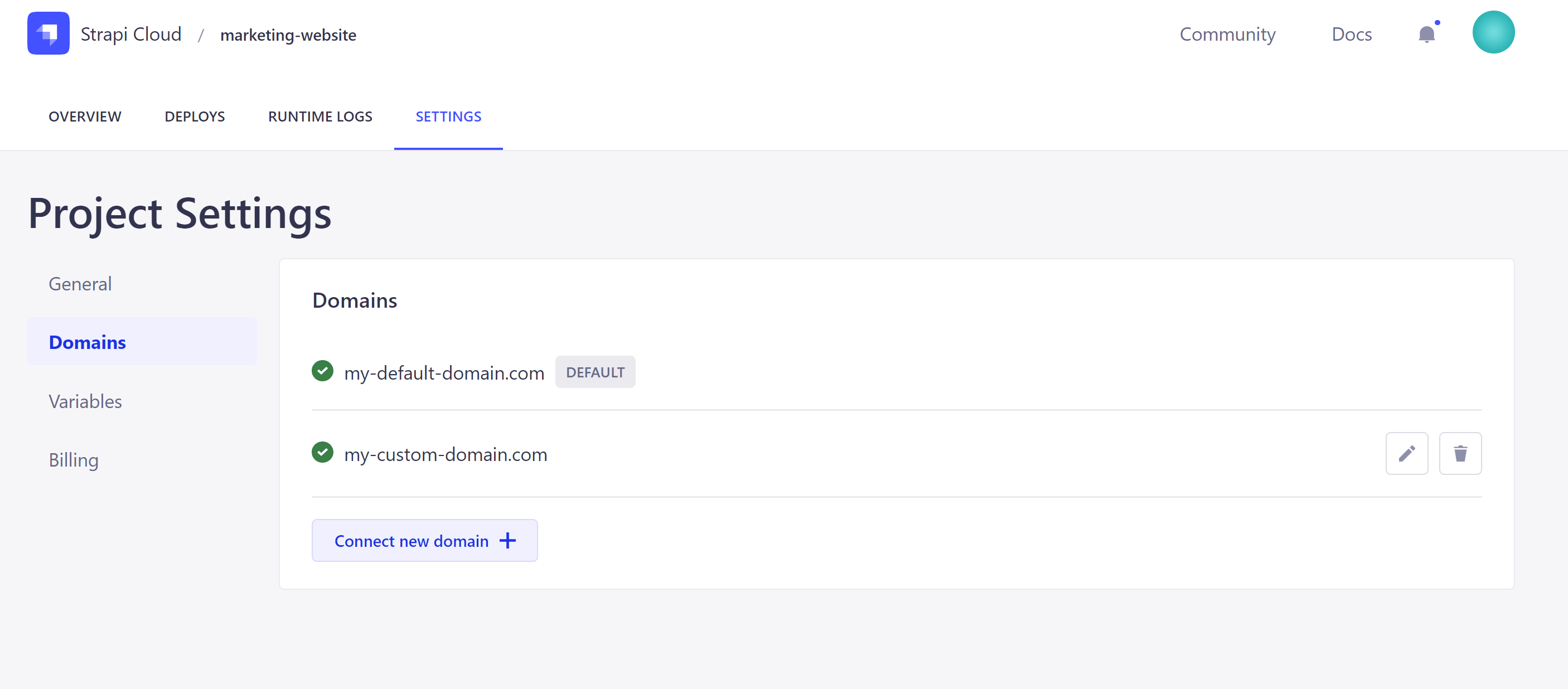Open the user avatar menu
This screenshot has width=1568, height=689.
click(x=1493, y=32)
